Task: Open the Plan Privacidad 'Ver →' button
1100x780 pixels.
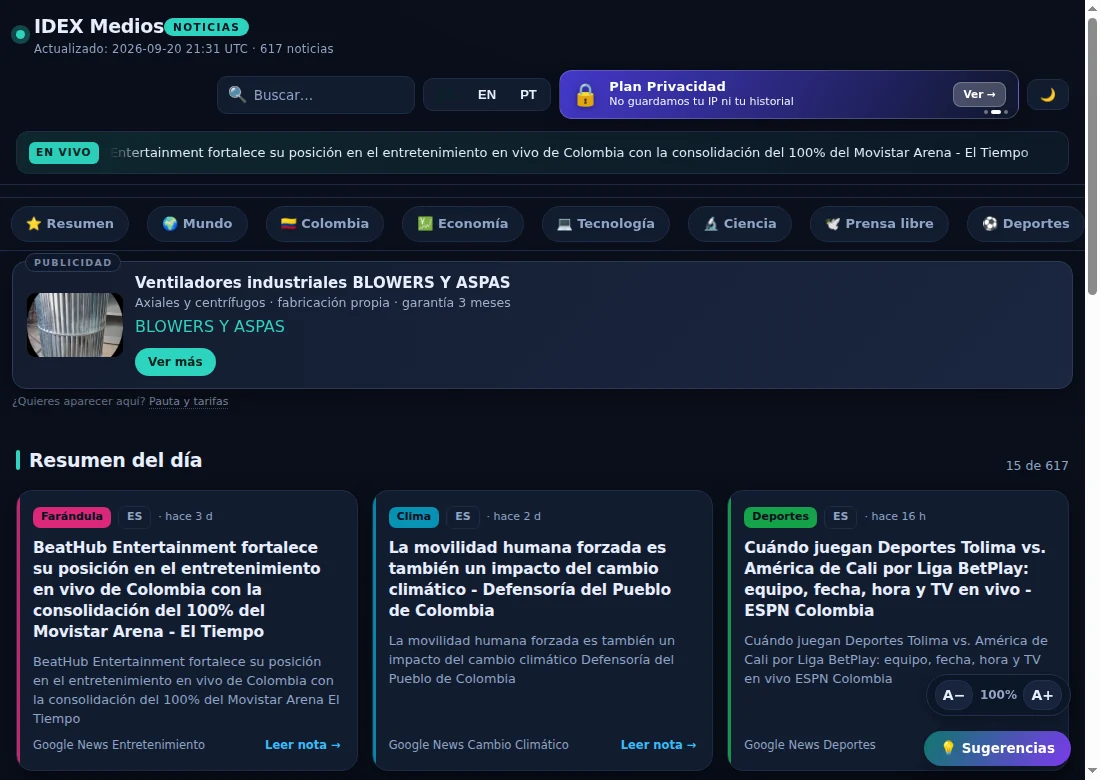Action: (x=979, y=94)
